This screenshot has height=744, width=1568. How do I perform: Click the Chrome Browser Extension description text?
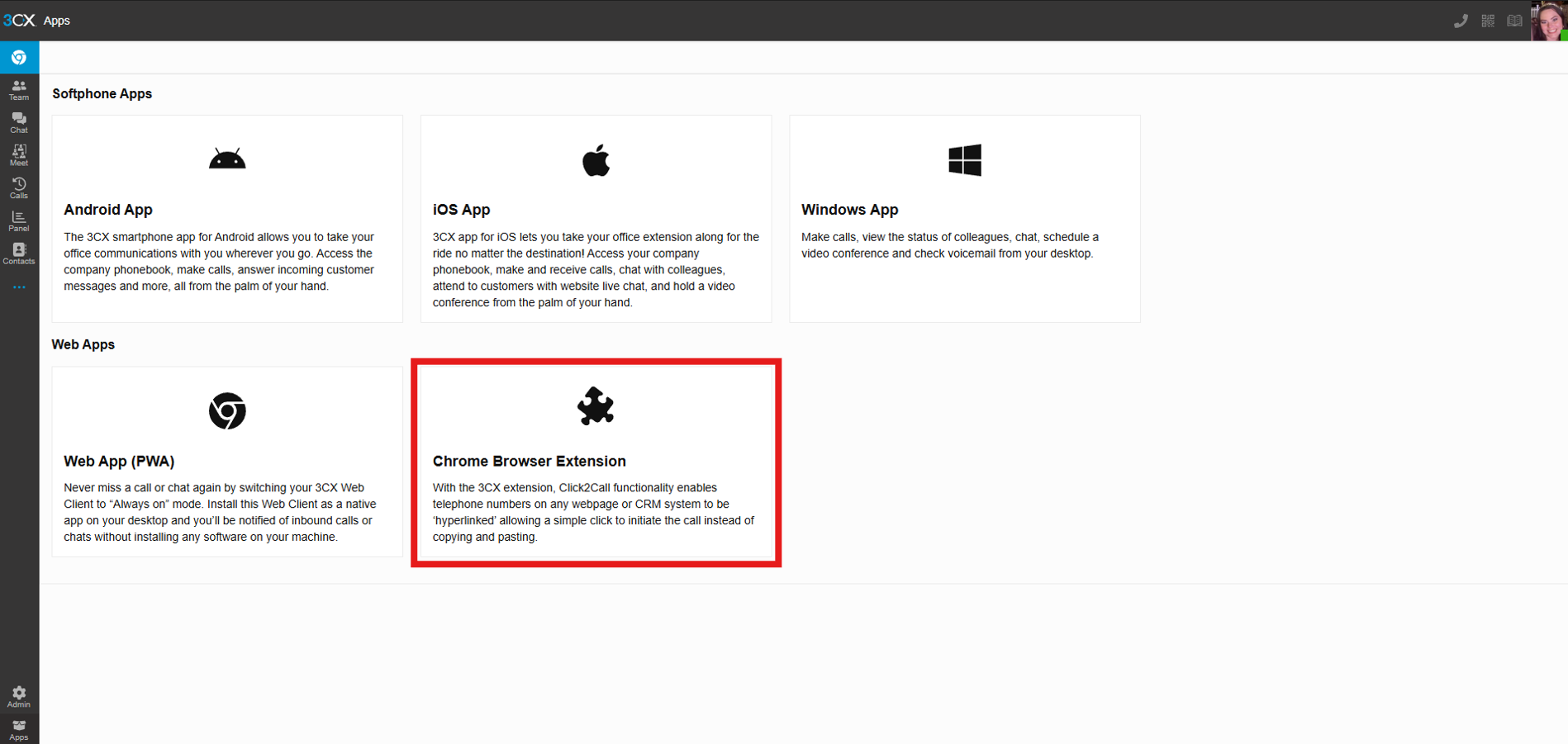593,512
